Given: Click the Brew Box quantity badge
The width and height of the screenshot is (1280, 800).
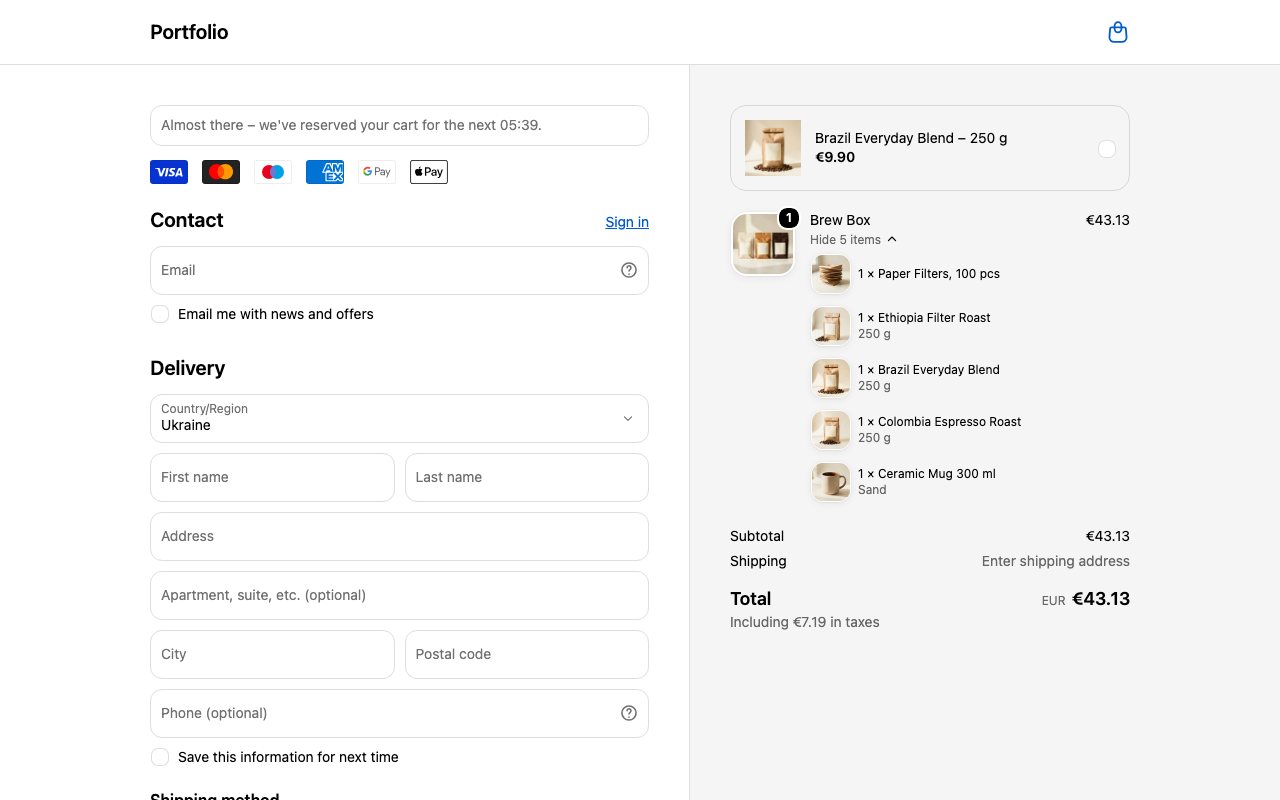Looking at the screenshot, I should point(789,218).
